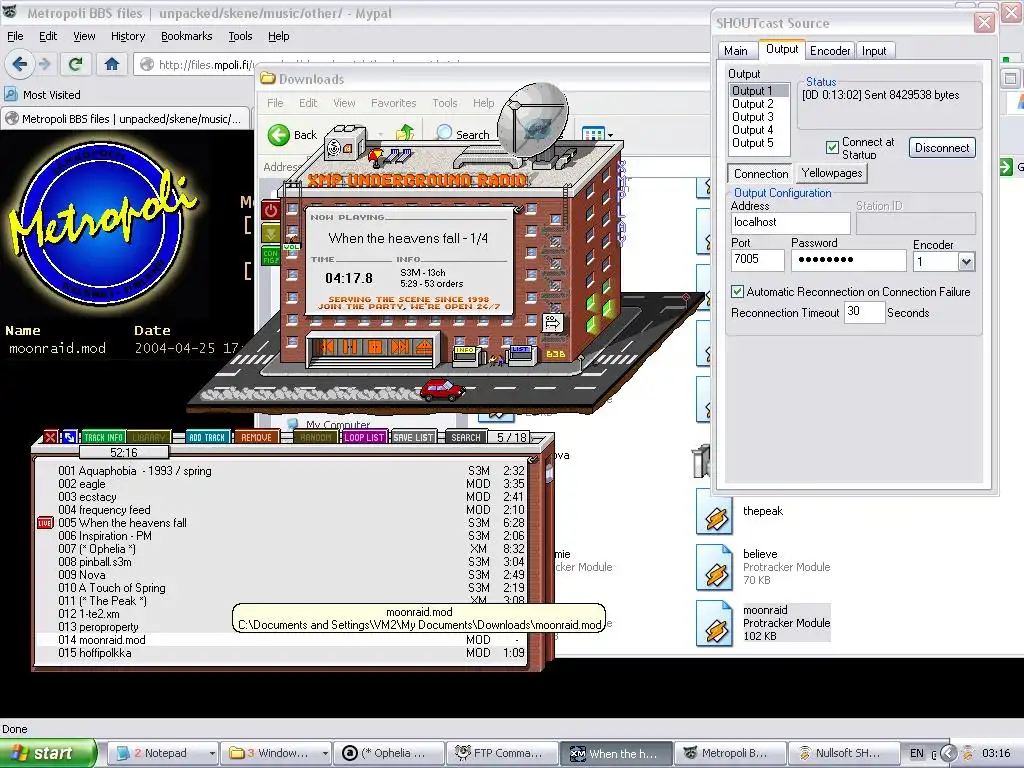Open the Favorites menu in Downloads window
Screen dimensions: 1024x768
393,103
